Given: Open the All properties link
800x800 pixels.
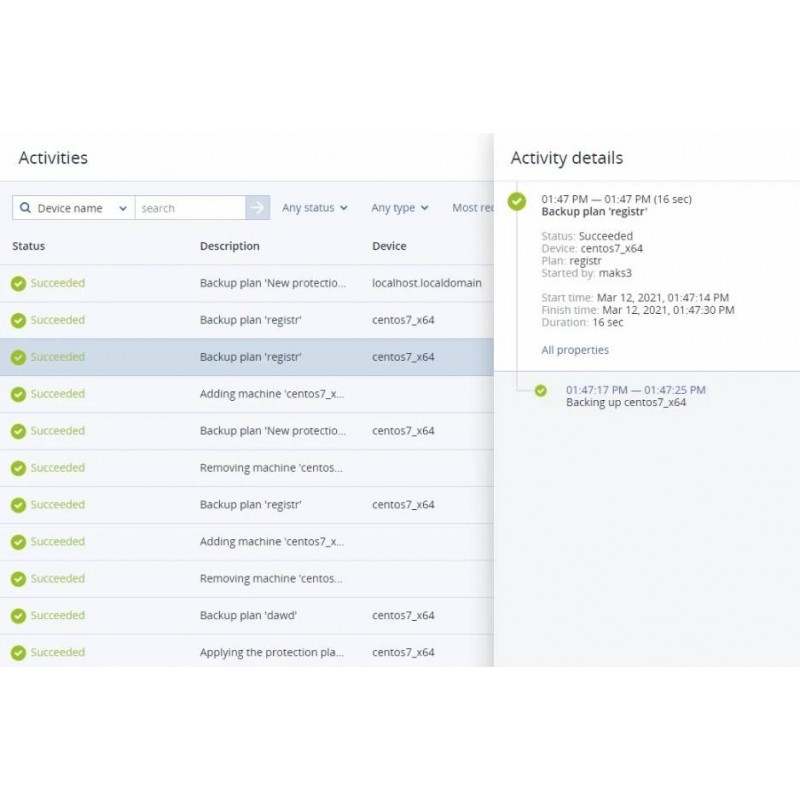Looking at the screenshot, I should [x=575, y=350].
